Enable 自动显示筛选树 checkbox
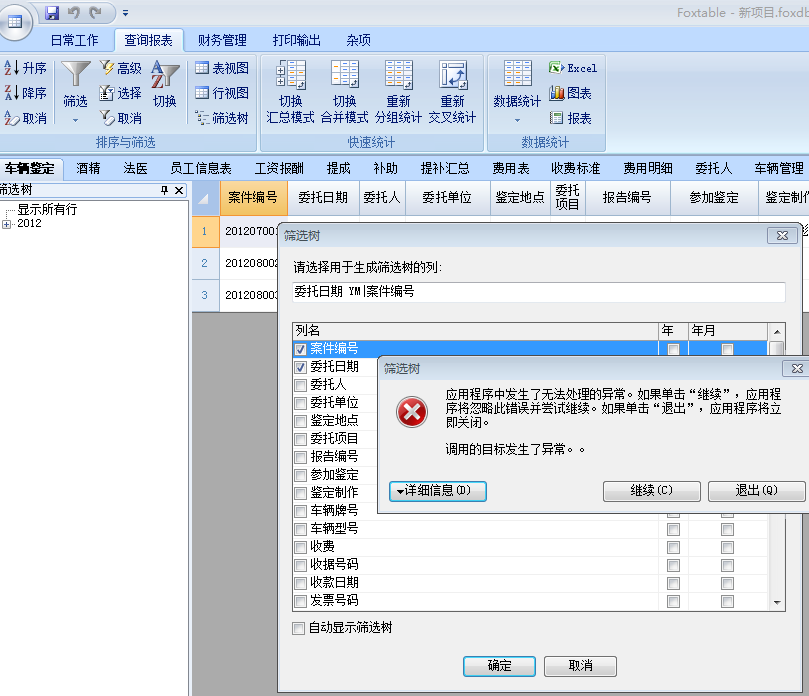 coord(298,628)
